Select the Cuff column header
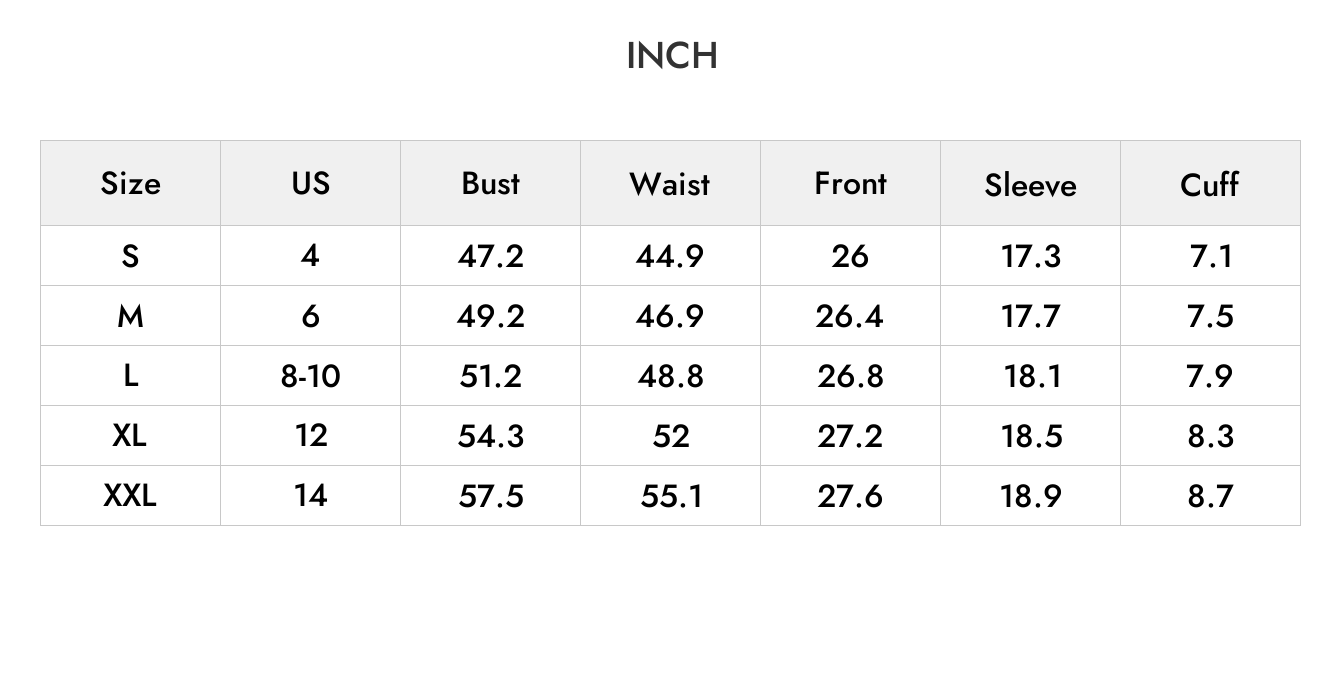This screenshot has height=685, width=1340. [1210, 183]
